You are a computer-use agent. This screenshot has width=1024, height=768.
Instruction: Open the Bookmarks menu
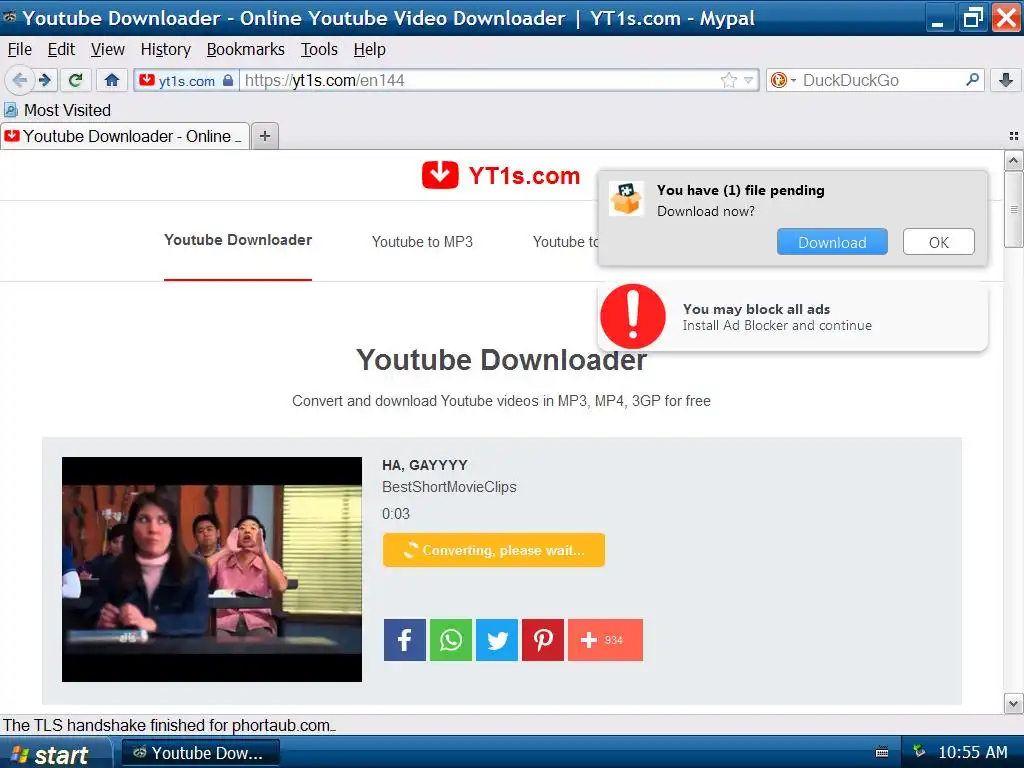tap(246, 50)
